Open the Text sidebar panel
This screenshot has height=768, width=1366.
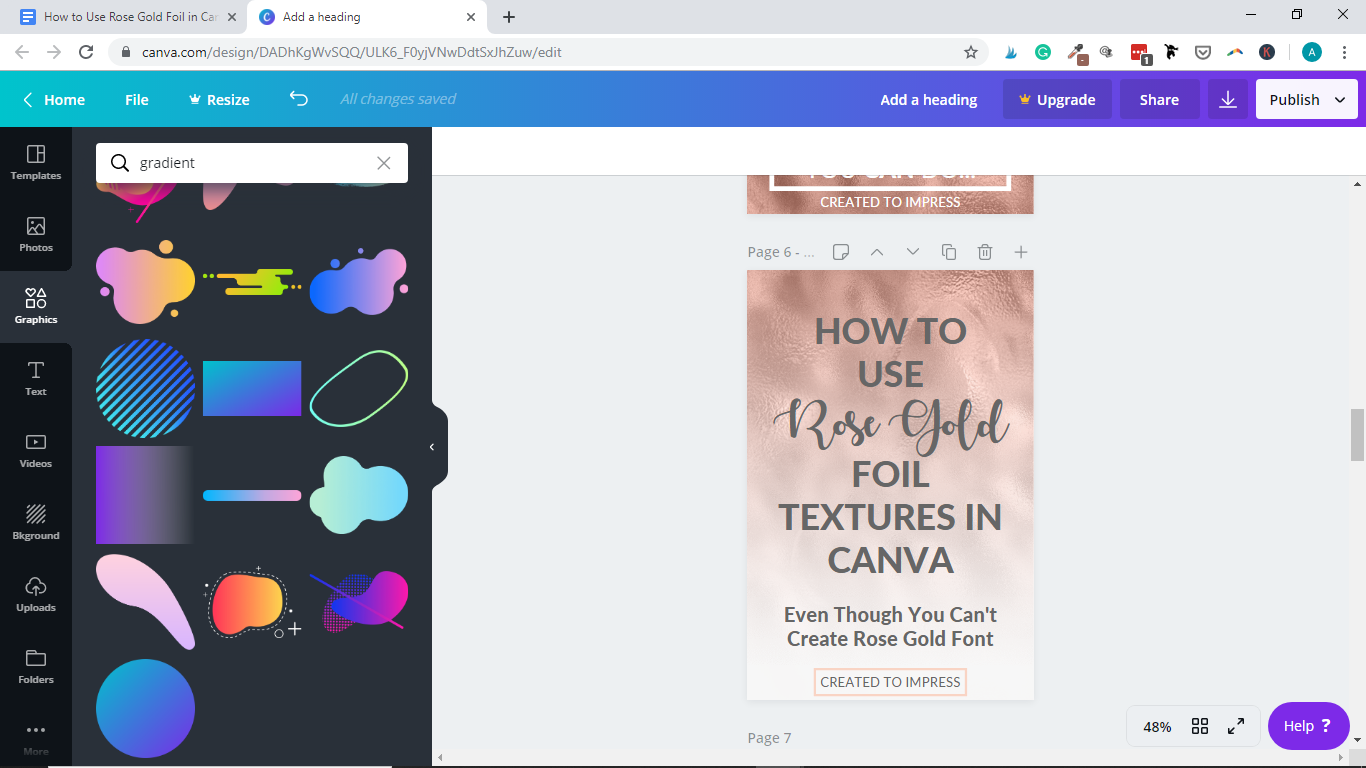coord(36,378)
